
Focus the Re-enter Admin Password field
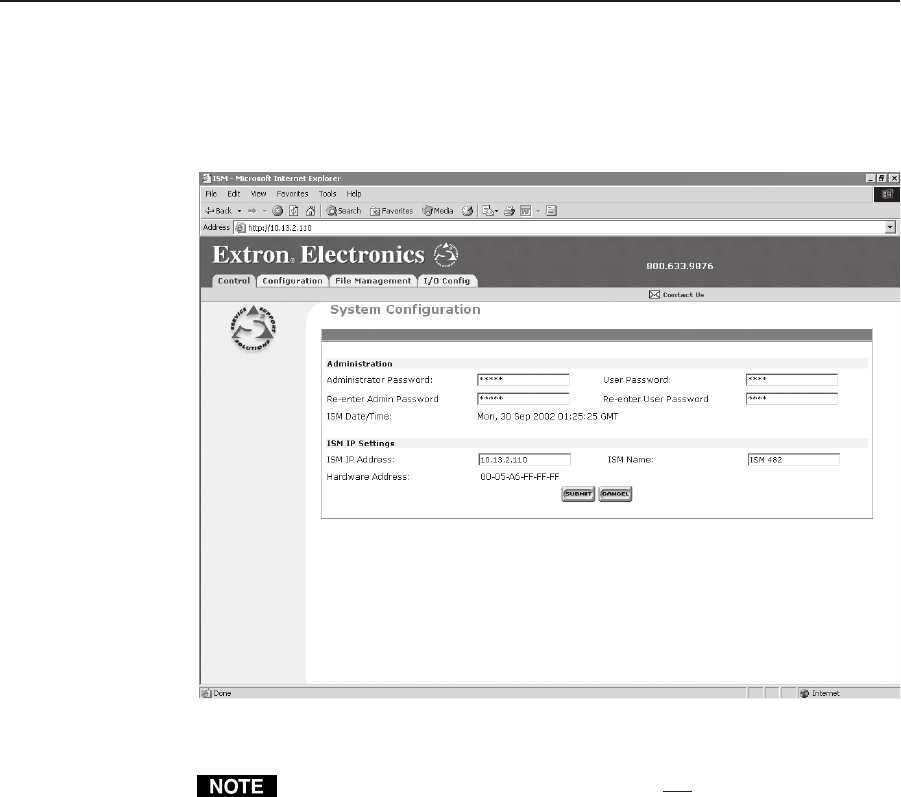(523, 399)
